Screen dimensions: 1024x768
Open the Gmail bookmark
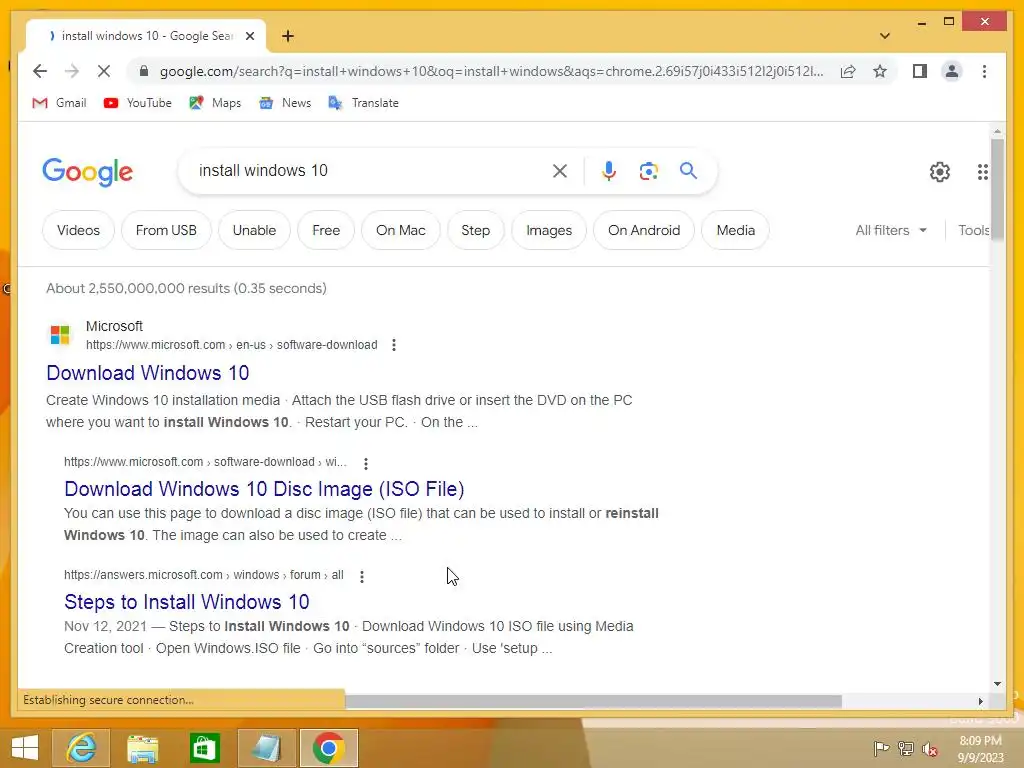tap(59, 103)
